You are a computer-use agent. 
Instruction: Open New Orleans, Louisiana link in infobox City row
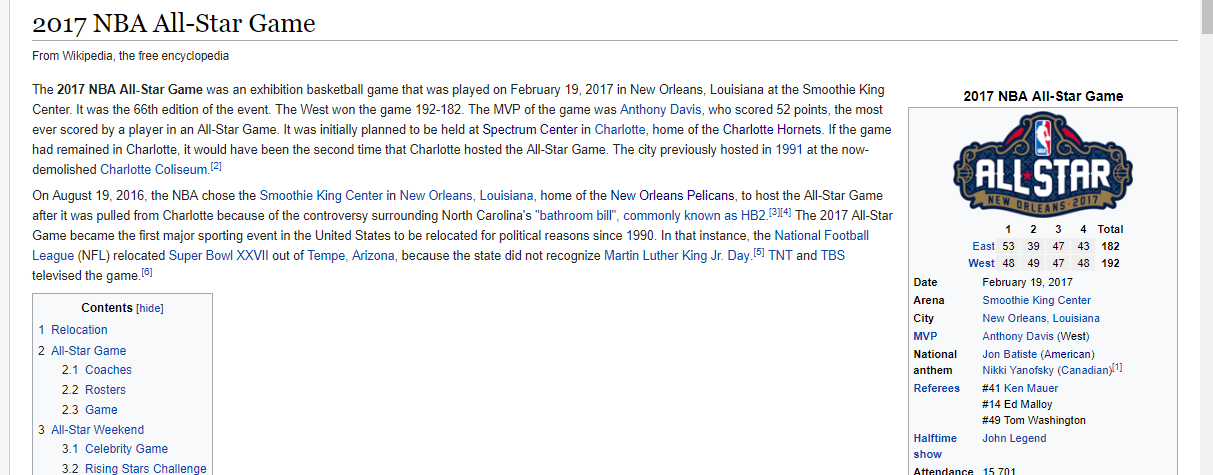tap(1040, 318)
